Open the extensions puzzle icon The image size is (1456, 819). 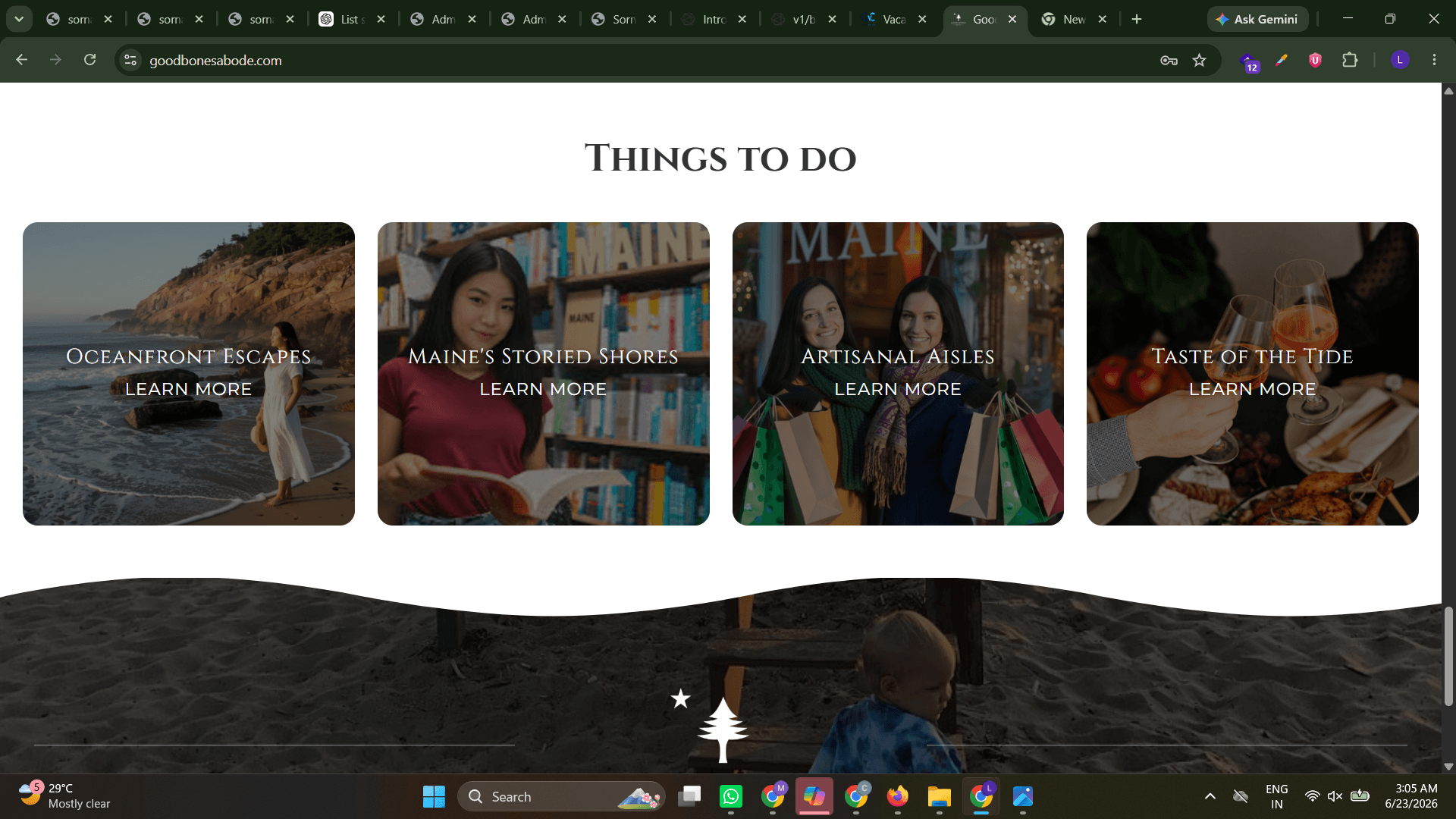click(1350, 60)
